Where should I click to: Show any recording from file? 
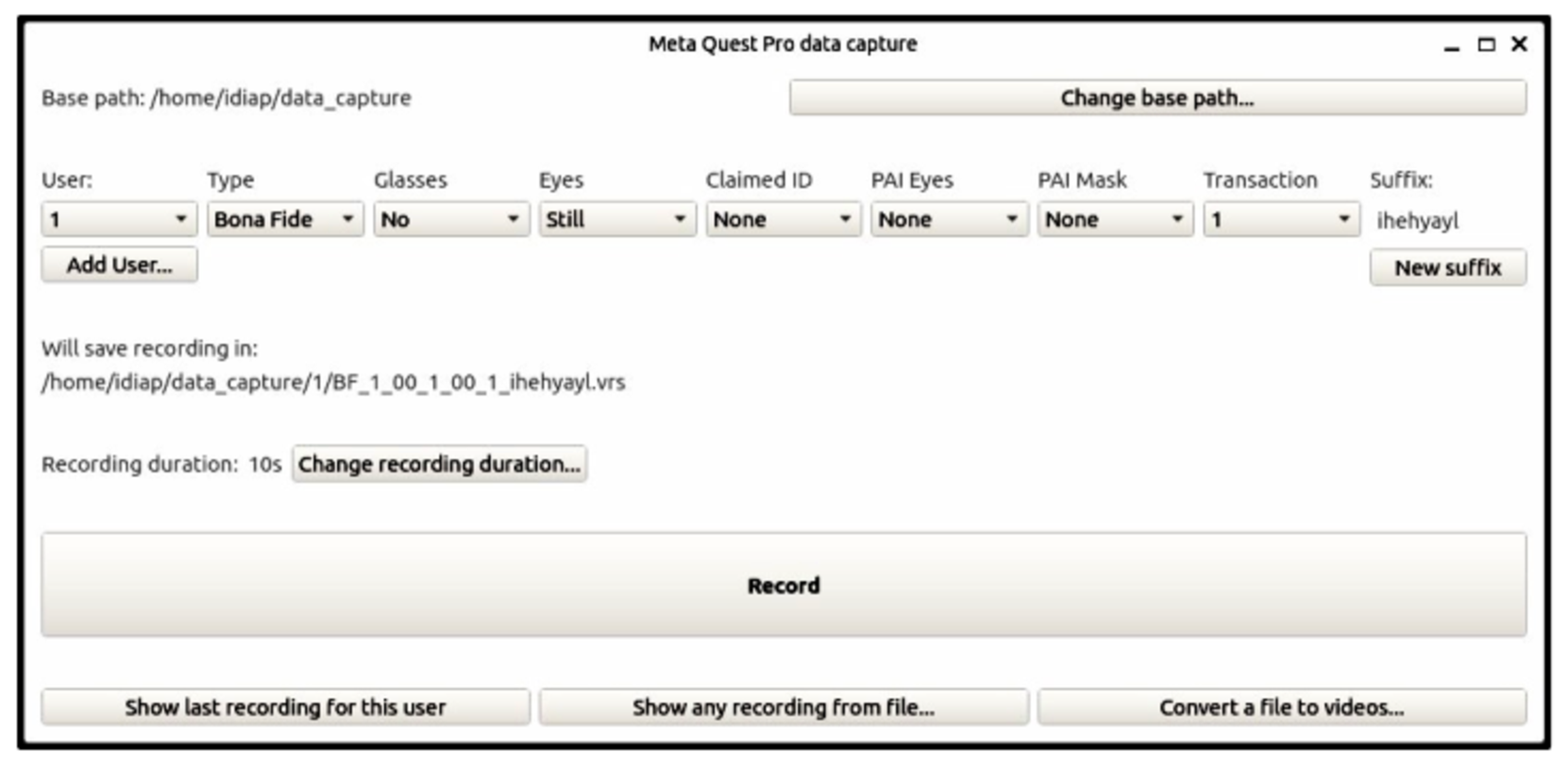click(x=784, y=707)
